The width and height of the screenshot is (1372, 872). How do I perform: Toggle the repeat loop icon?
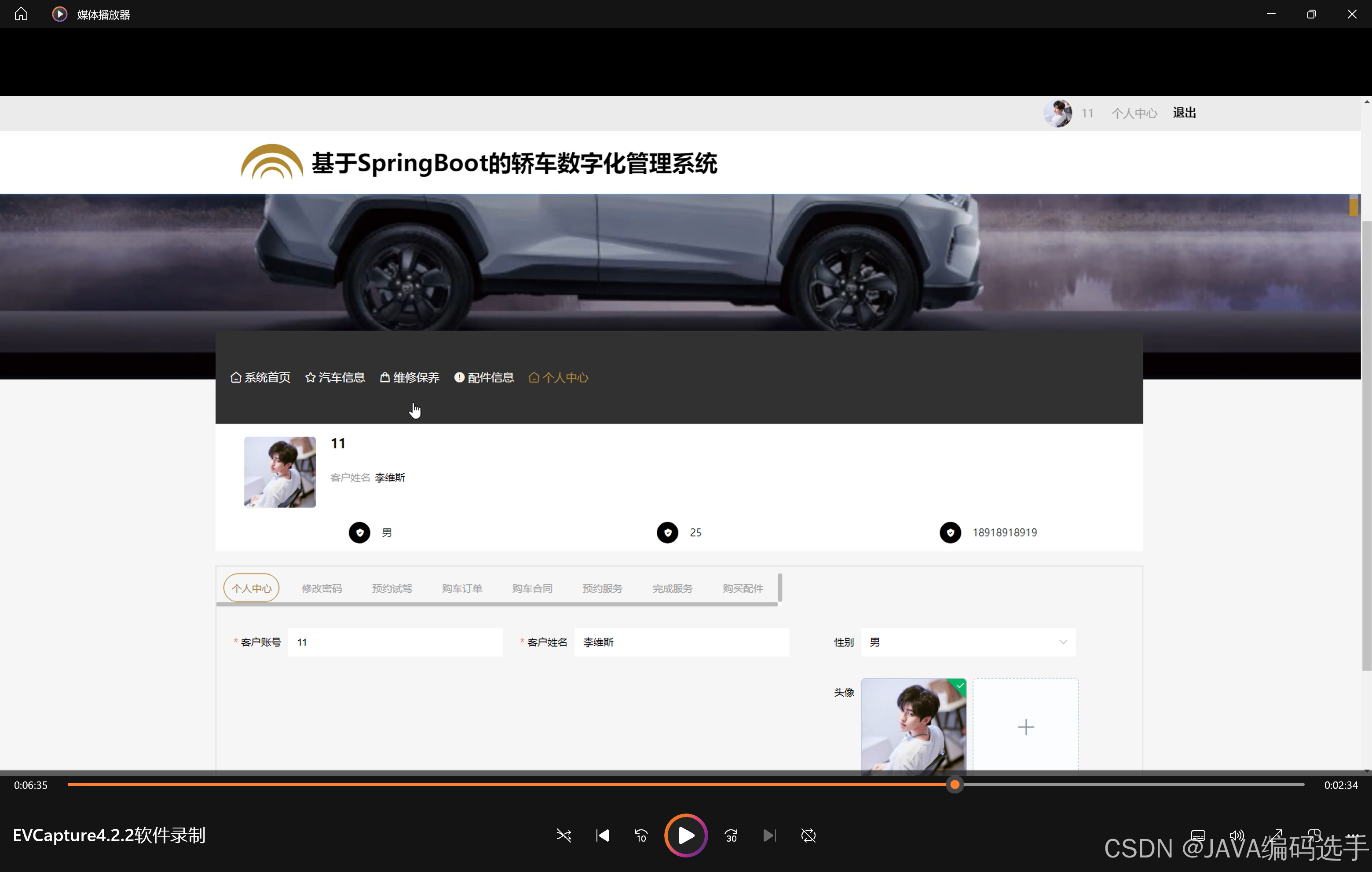pyautogui.click(x=808, y=836)
